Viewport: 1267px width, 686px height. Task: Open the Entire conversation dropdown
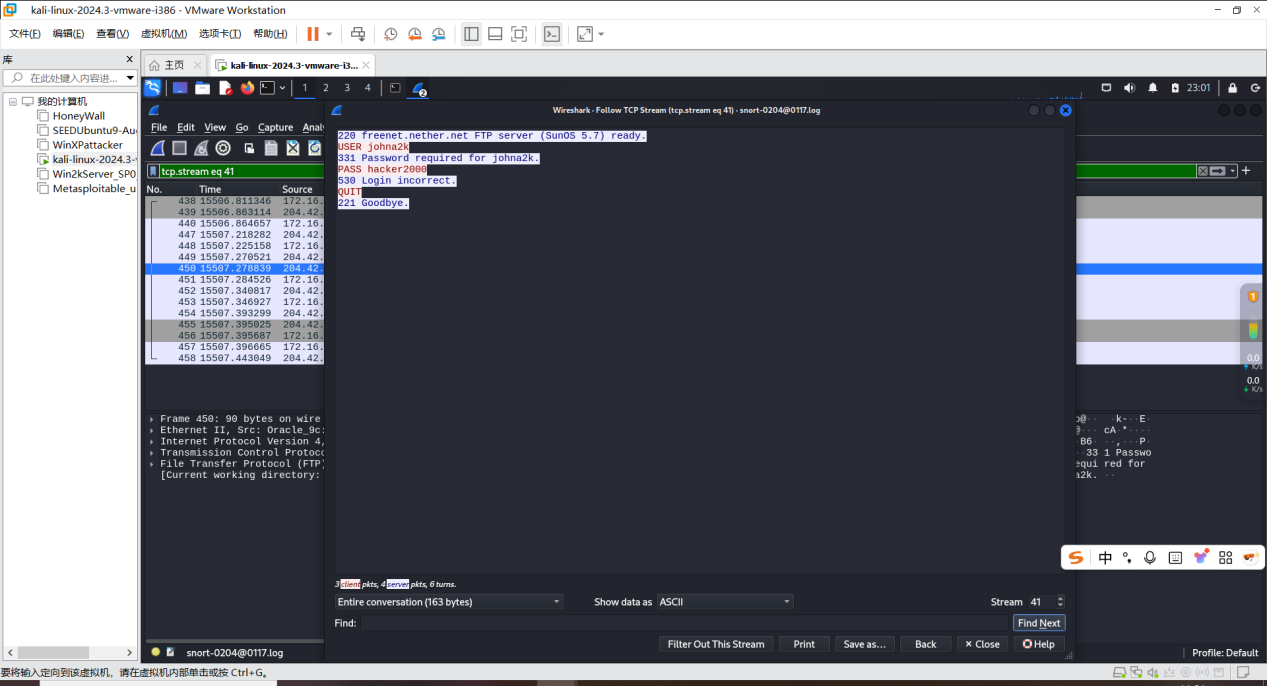tap(449, 602)
